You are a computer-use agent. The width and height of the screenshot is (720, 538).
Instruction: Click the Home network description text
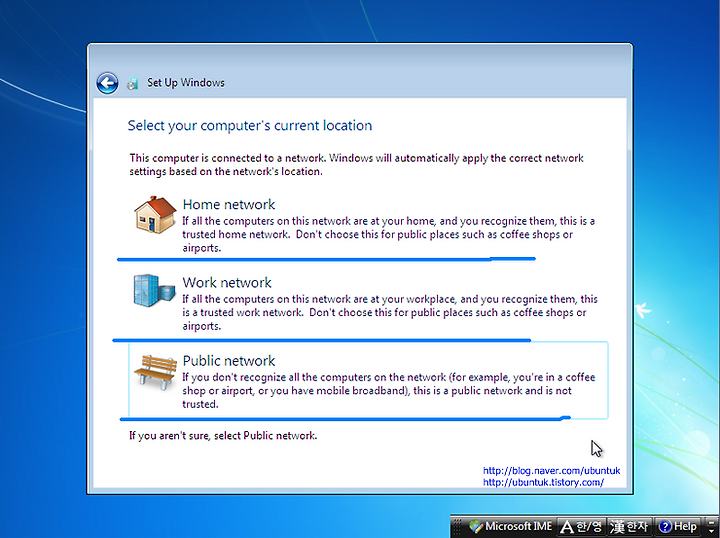pyautogui.click(x=388, y=234)
